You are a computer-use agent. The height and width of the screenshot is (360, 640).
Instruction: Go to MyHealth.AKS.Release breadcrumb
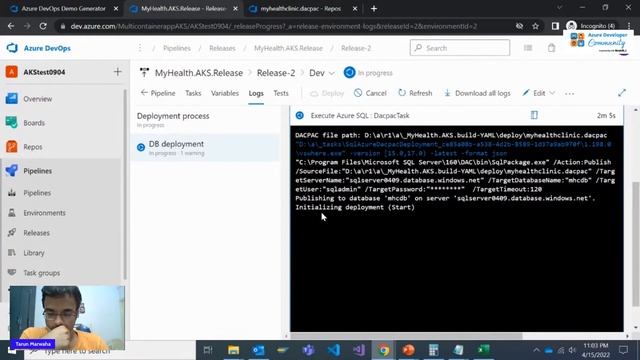point(288,48)
